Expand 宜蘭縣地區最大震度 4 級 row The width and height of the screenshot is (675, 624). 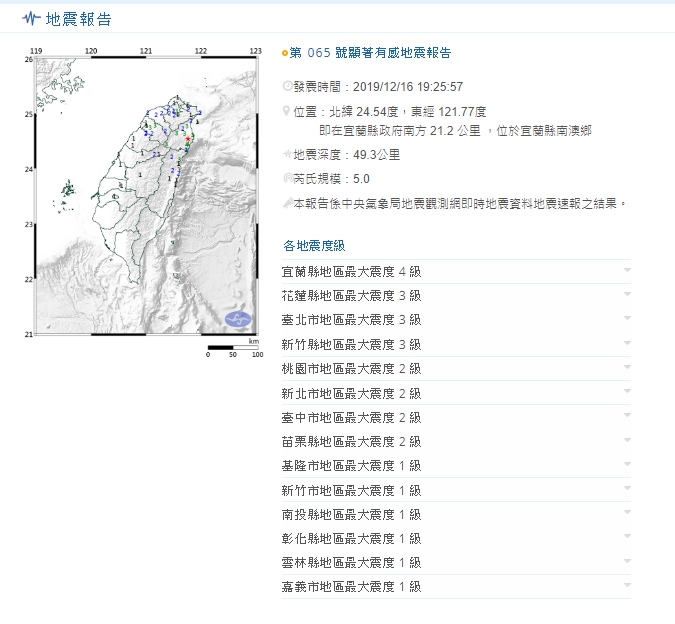(x=626, y=271)
